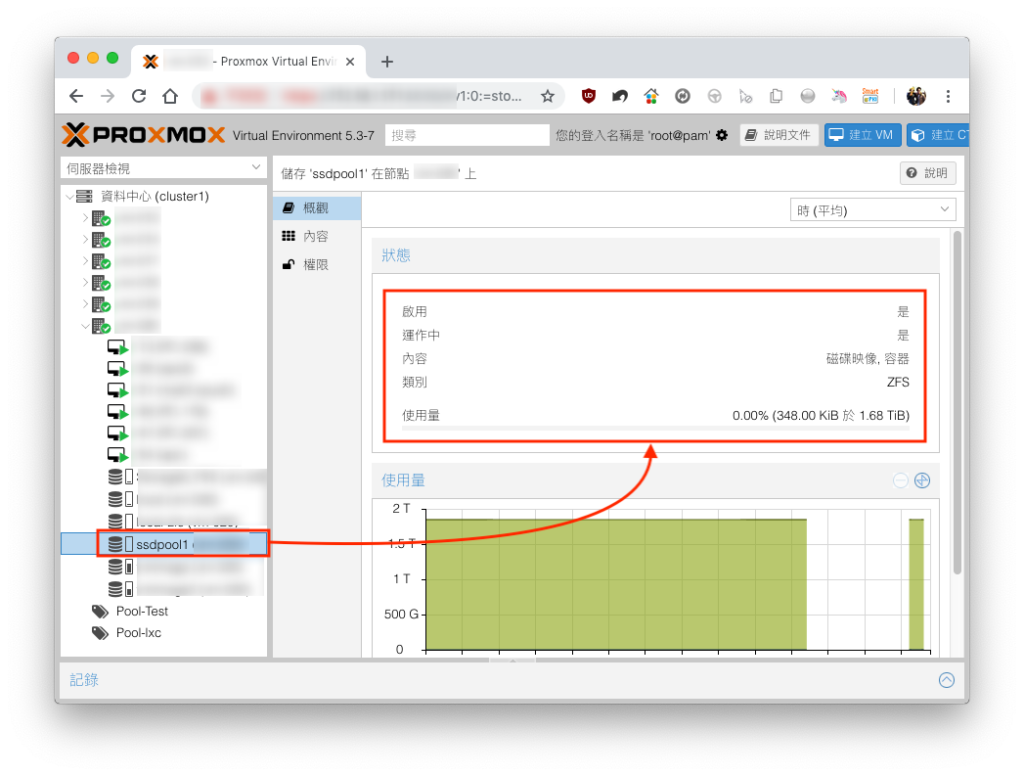Click the blue round zoom icon beside 使用量 chart

click(922, 481)
